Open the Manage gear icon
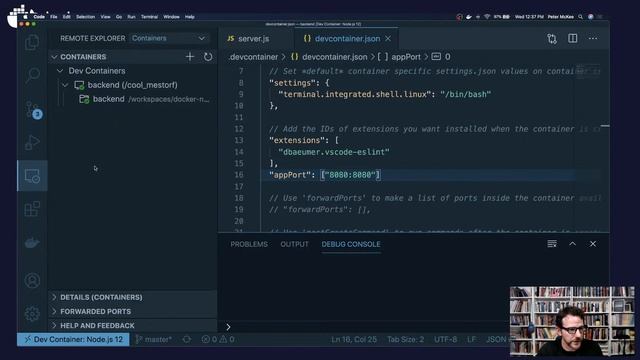Viewport: 640px width, 360px height. click(x=32, y=313)
